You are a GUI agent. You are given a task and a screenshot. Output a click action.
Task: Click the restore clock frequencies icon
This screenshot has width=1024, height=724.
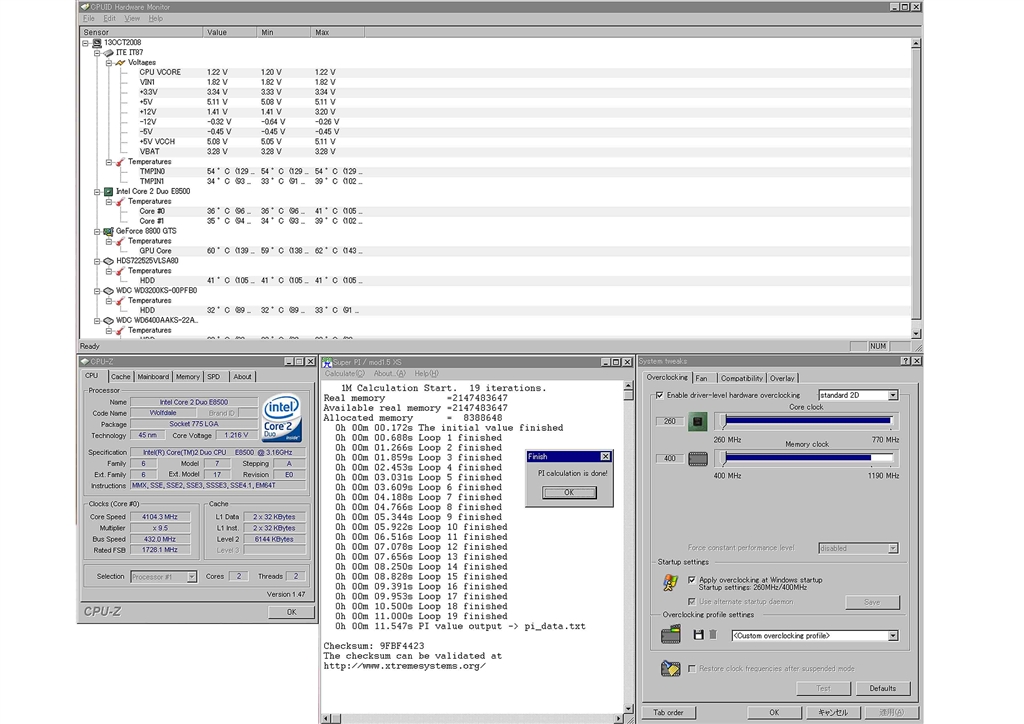pyautogui.click(x=671, y=669)
